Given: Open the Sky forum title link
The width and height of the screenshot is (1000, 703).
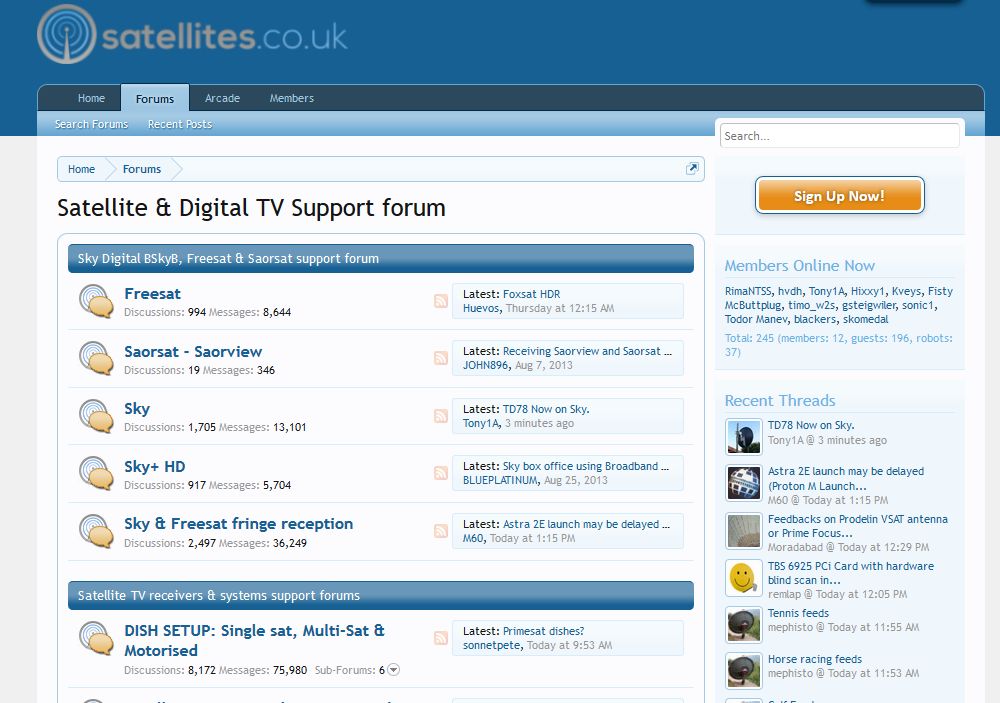Looking at the screenshot, I should [136, 409].
